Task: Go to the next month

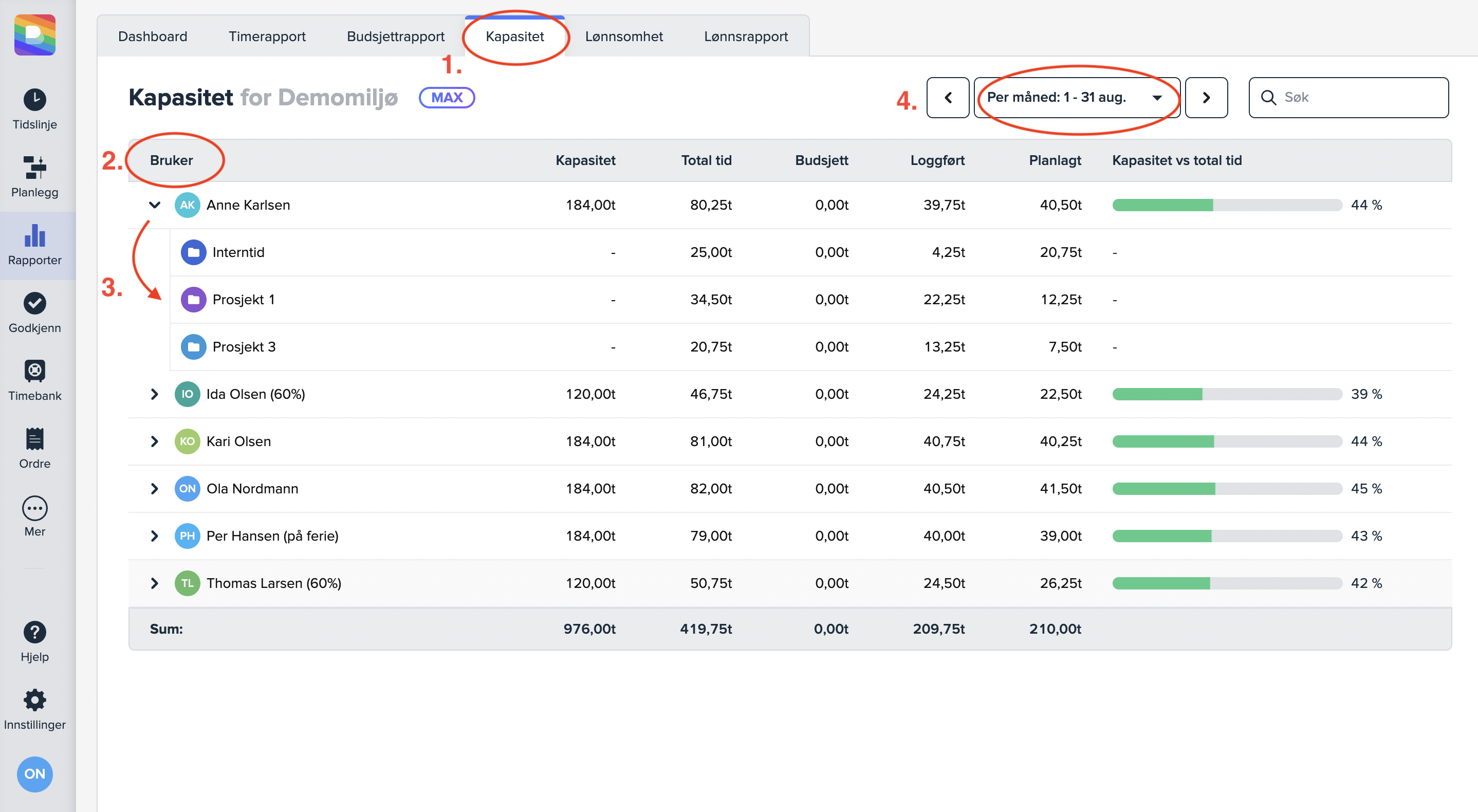Action: click(x=1206, y=98)
